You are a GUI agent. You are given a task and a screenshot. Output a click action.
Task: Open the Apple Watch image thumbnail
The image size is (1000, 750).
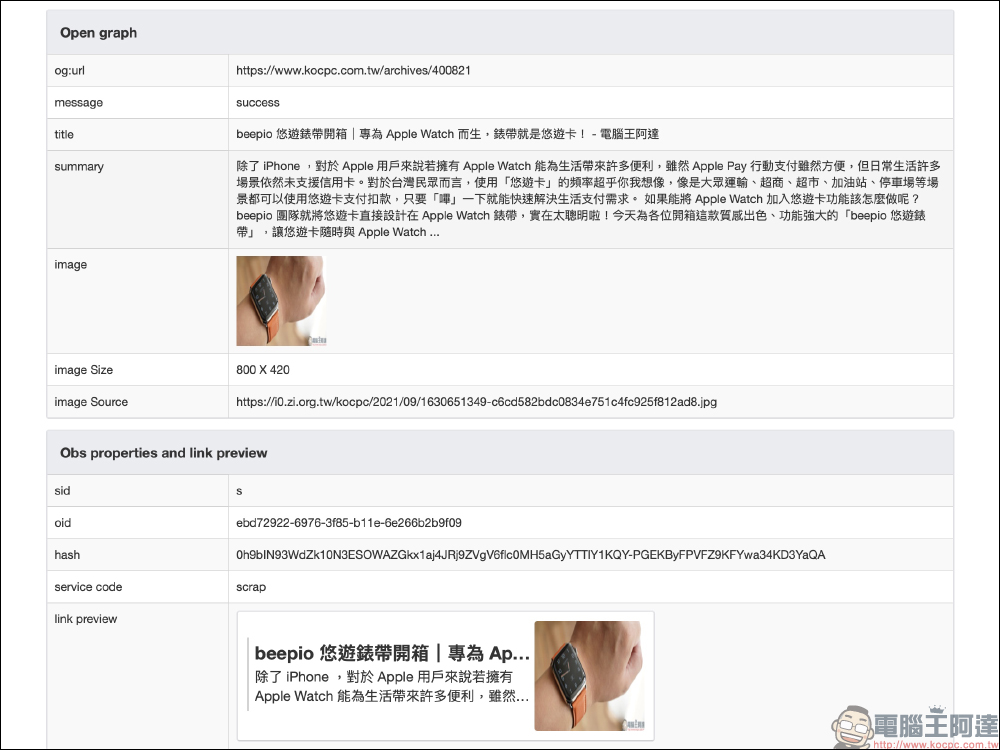(281, 301)
